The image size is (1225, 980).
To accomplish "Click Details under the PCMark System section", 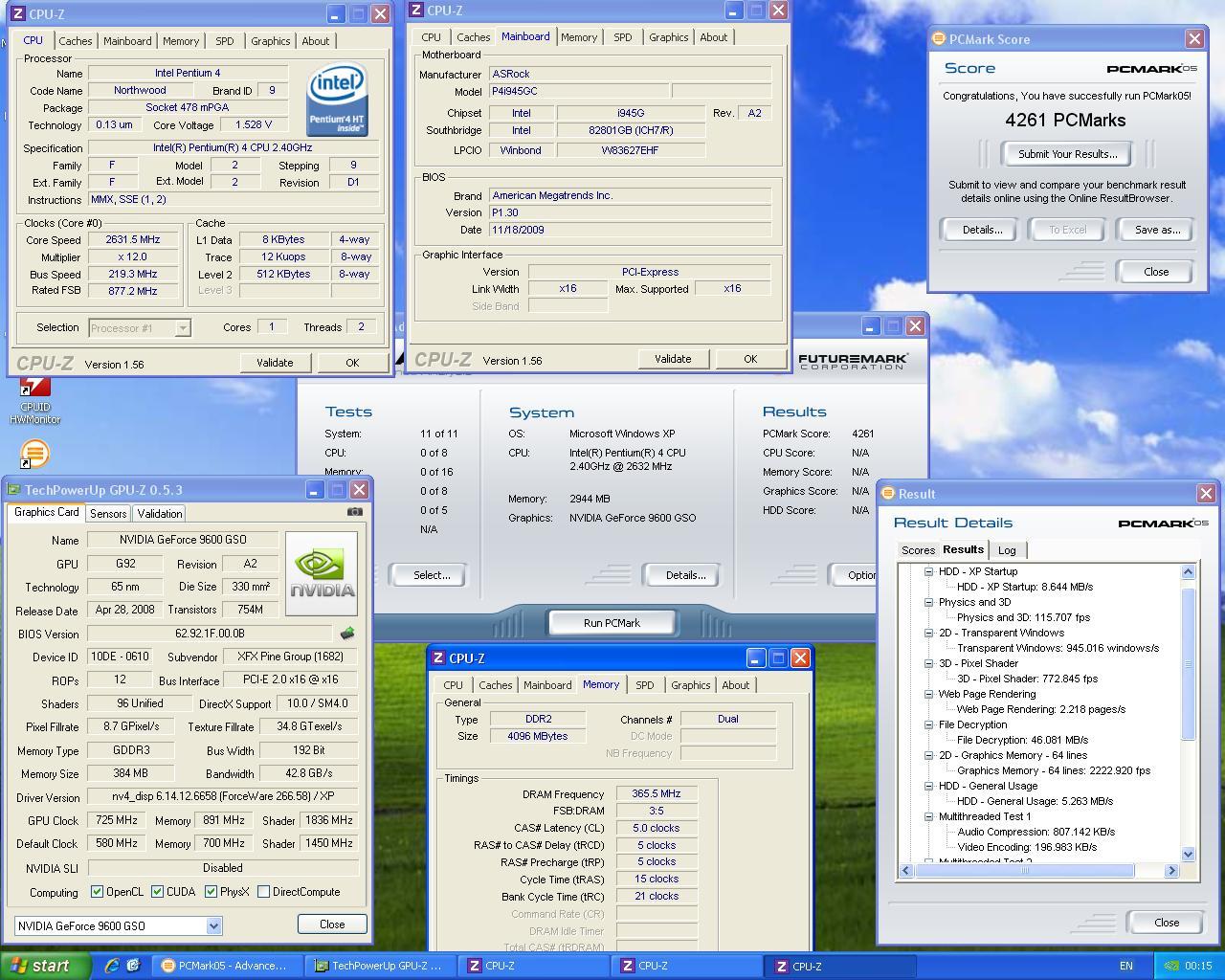I will pos(685,575).
